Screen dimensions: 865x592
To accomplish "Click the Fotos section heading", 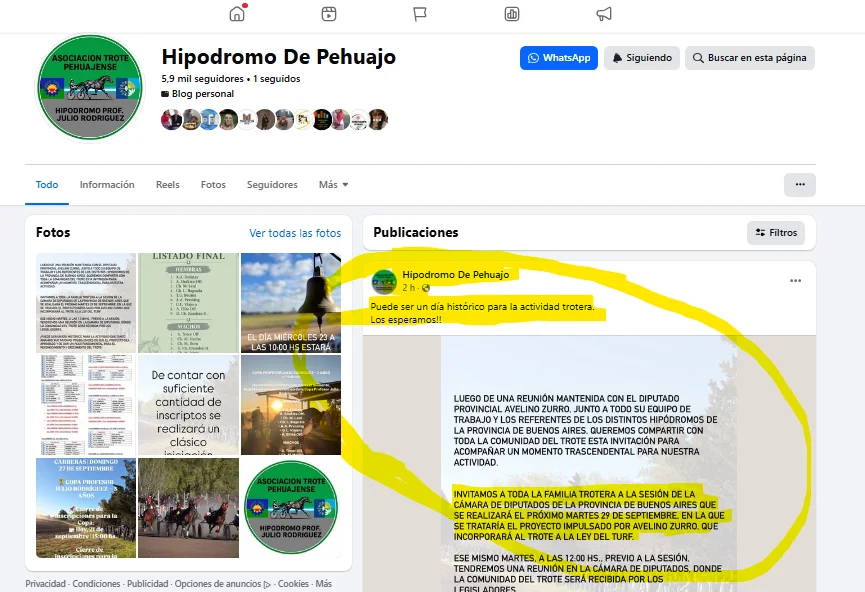I will coord(53,233).
